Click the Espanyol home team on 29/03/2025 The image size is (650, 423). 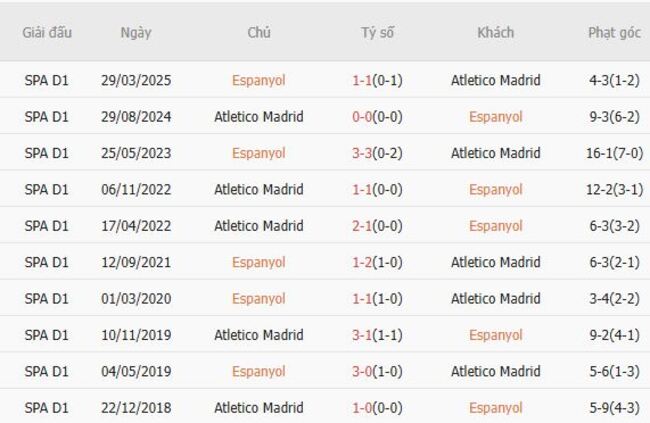click(258, 80)
